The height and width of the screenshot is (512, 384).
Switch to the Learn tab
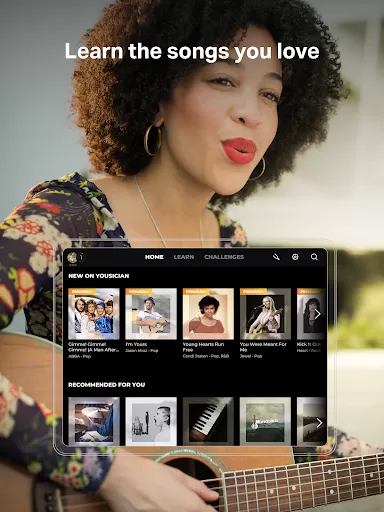[184, 257]
